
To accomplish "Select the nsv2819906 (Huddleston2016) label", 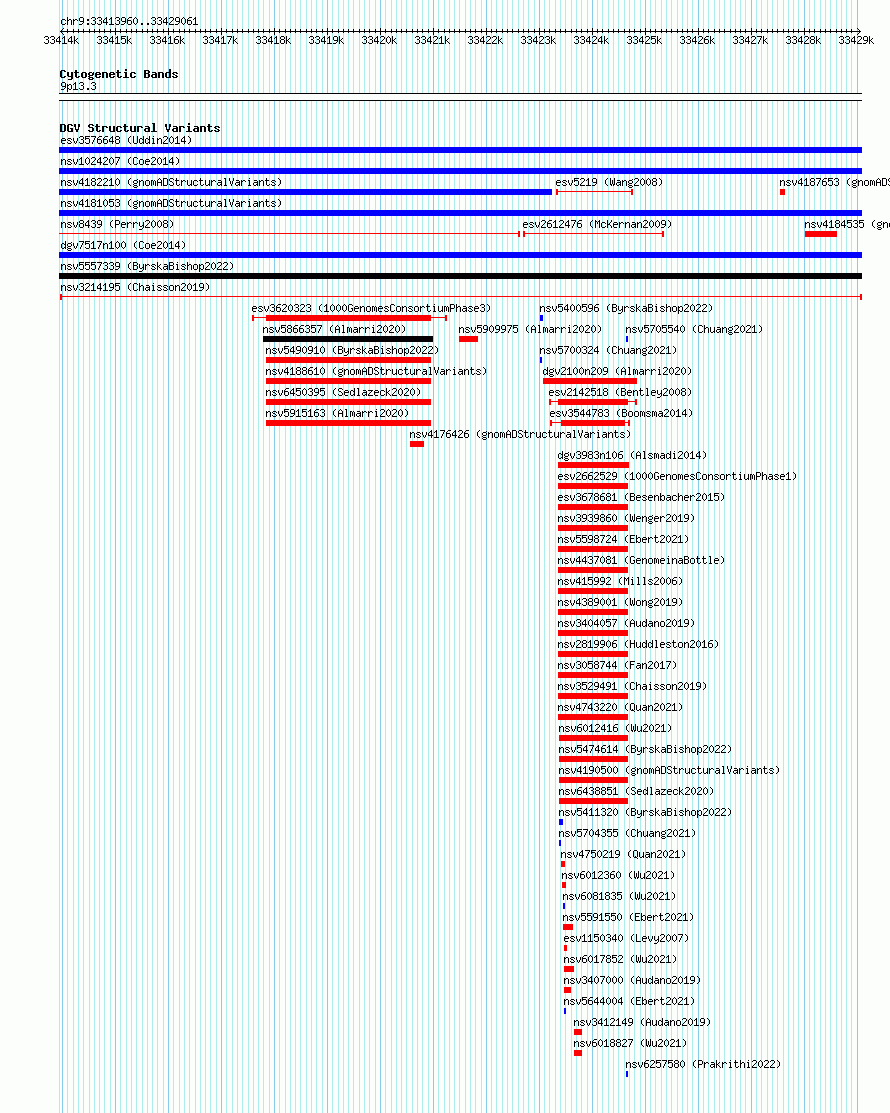I will 639,645.
